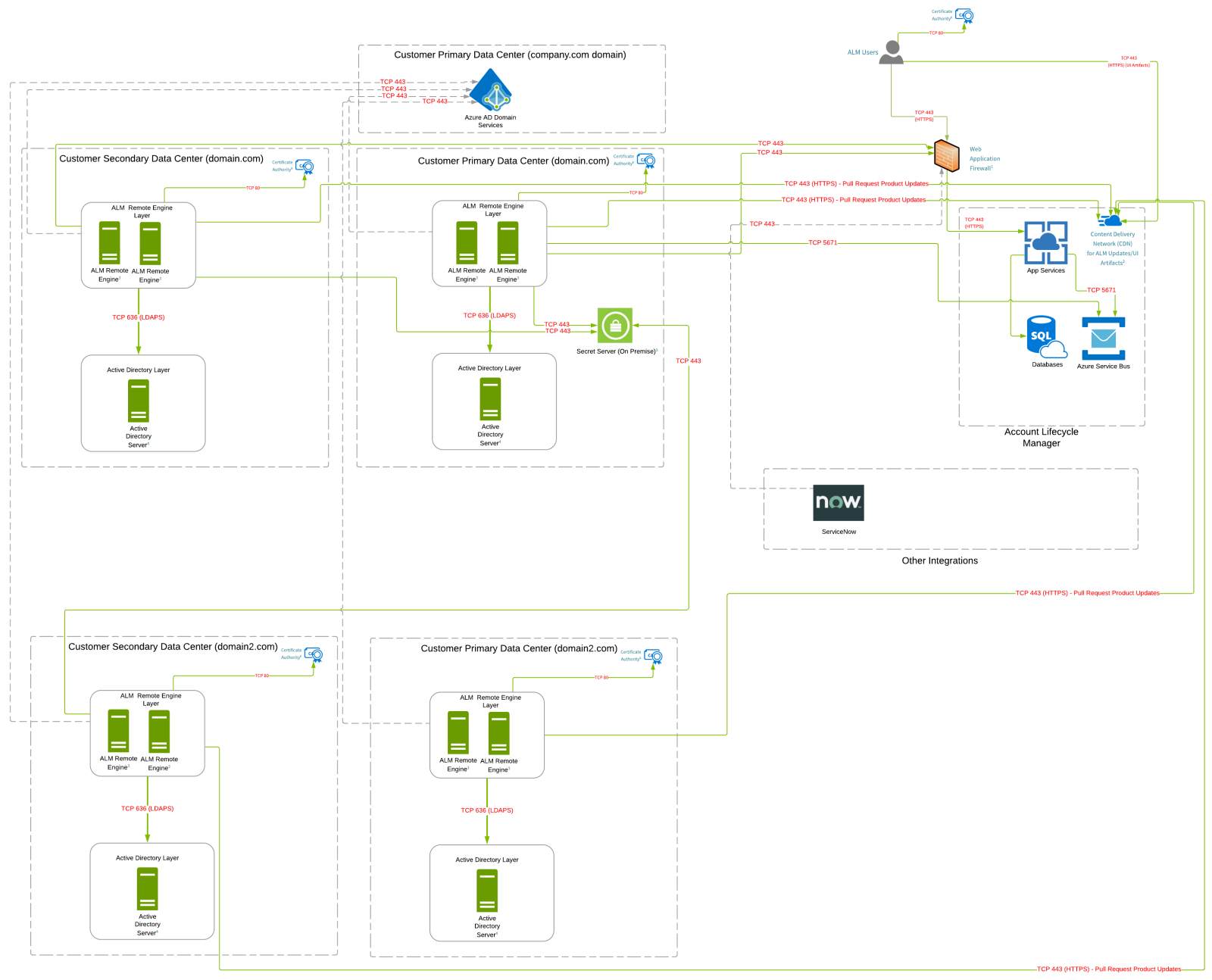
Task: Click the Customer Secondary Data Center (domain2.com) title
Action: 173,647
